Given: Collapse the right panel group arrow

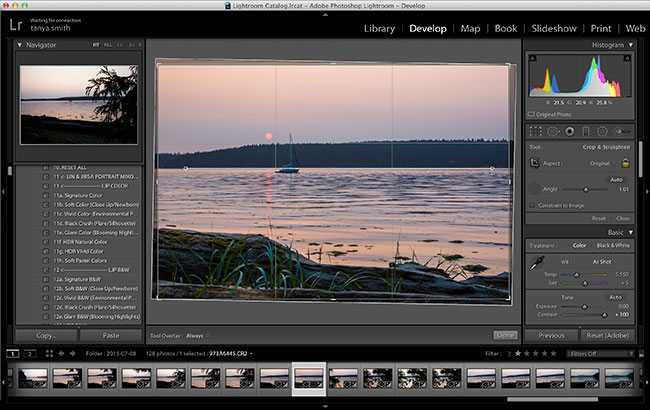Looking at the screenshot, I should [x=647, y=192].
